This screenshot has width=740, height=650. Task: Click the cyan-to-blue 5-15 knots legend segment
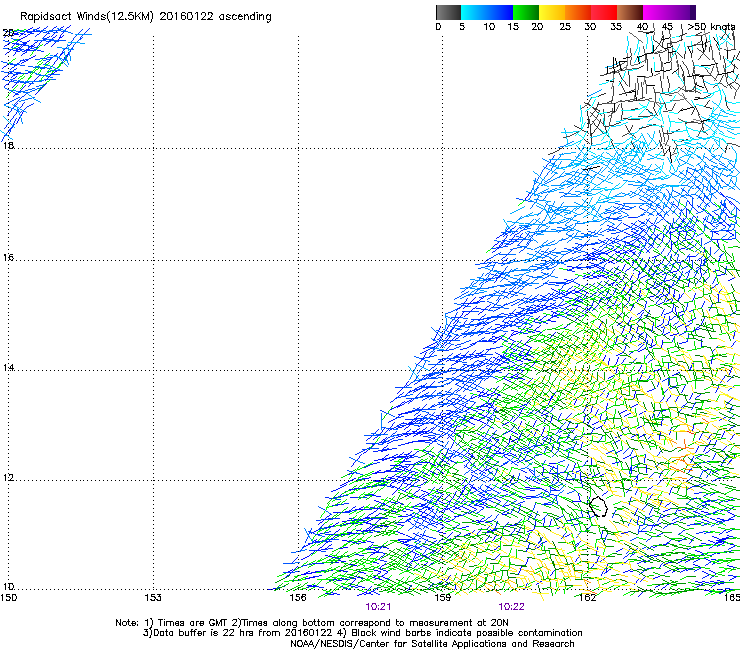coord(487,12)
